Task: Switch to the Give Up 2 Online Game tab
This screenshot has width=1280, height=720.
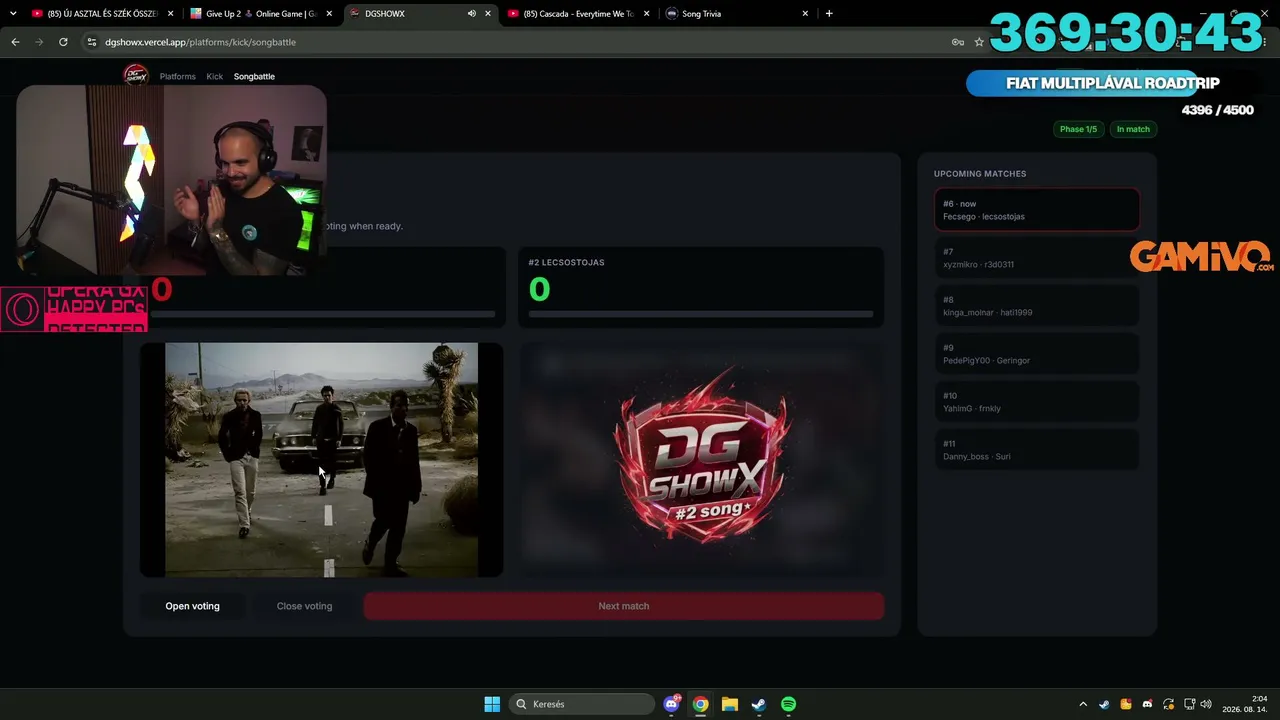Action: click(261, 14)
